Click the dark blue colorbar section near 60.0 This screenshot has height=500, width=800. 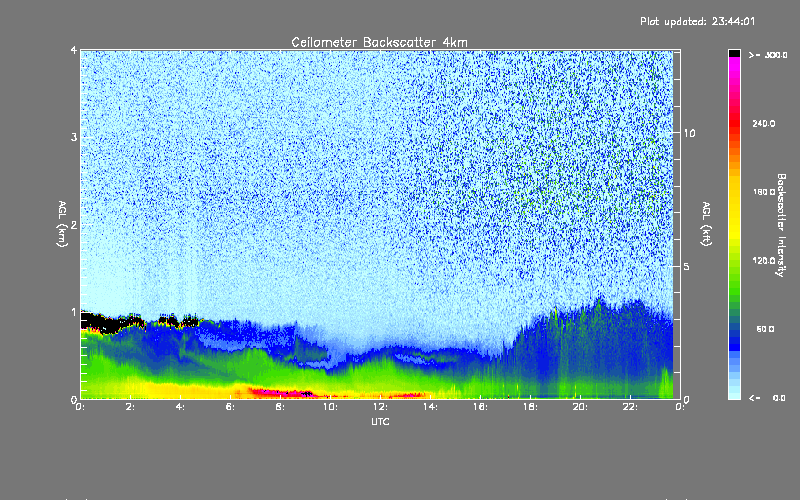click(734, 337)
